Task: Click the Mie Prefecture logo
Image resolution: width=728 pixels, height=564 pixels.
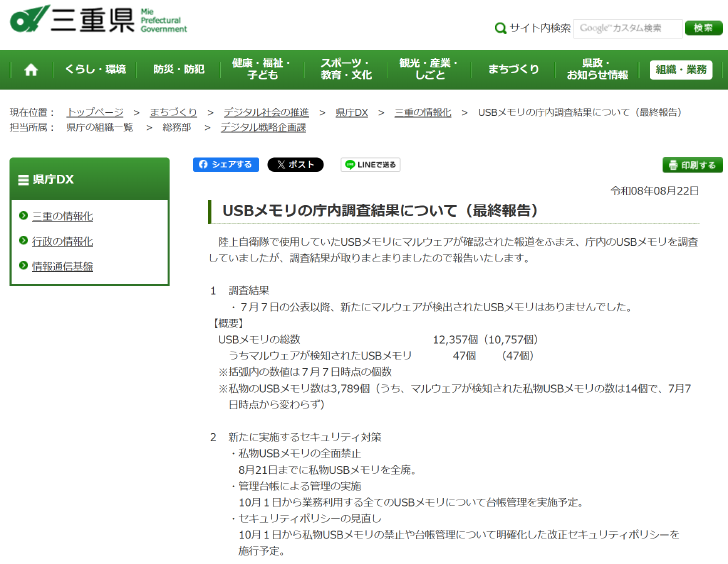Action: tap(98, 19)
